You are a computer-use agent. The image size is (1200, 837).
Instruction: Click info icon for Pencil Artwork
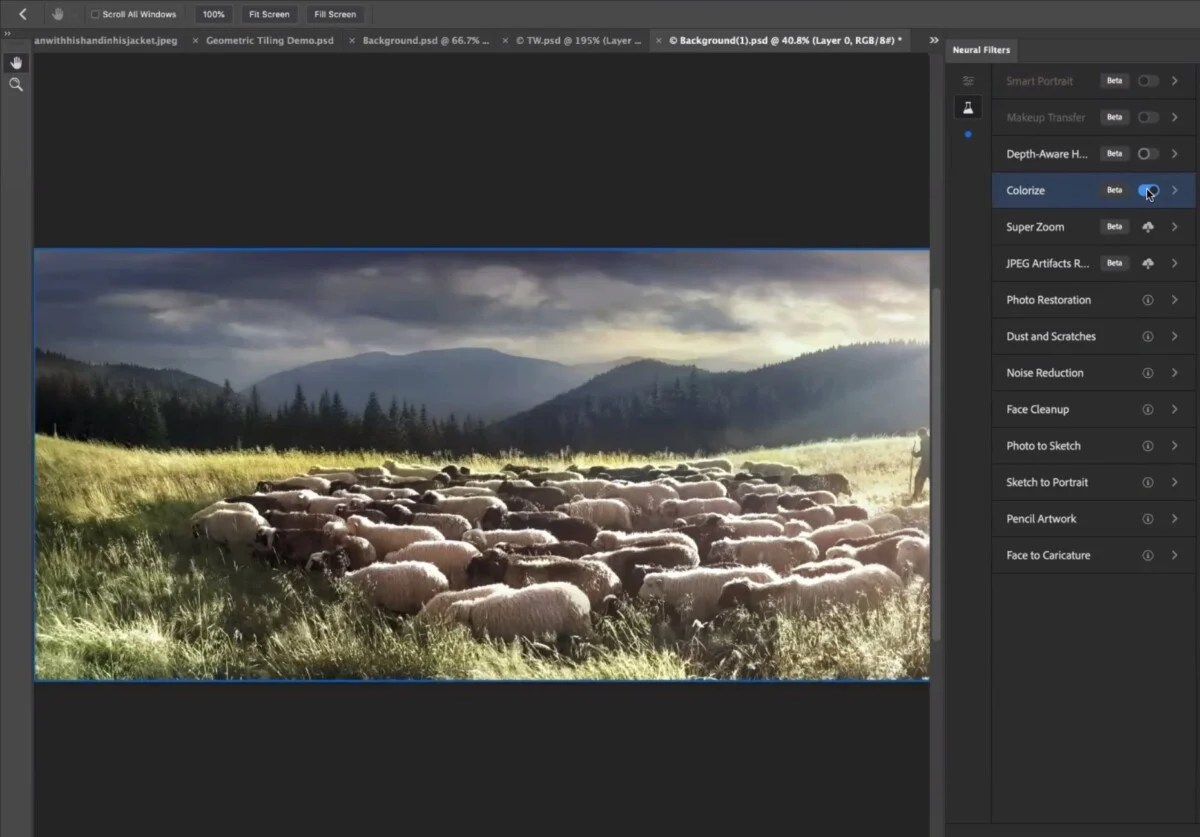pyautogui.click(x=1148, y=519)
